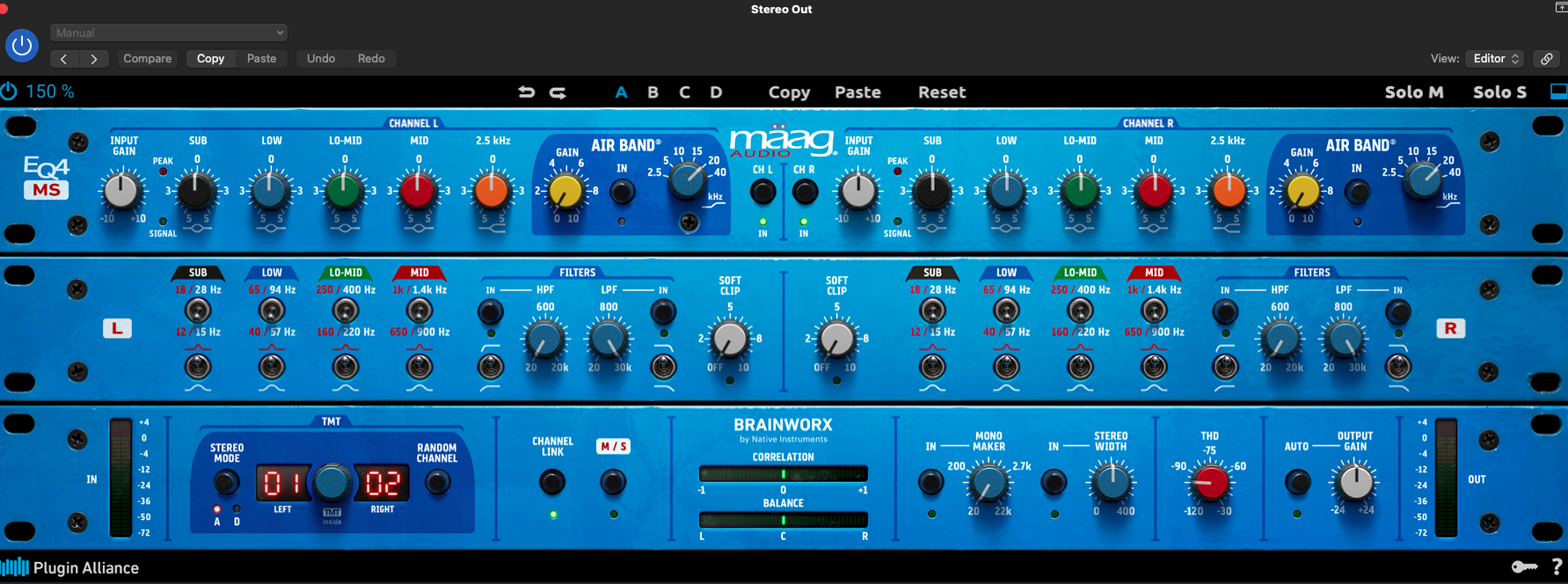Screen dimensions: 1568x584
Task: Toggle TMT Stereo Mode button
Action: (x=226, y=482)
